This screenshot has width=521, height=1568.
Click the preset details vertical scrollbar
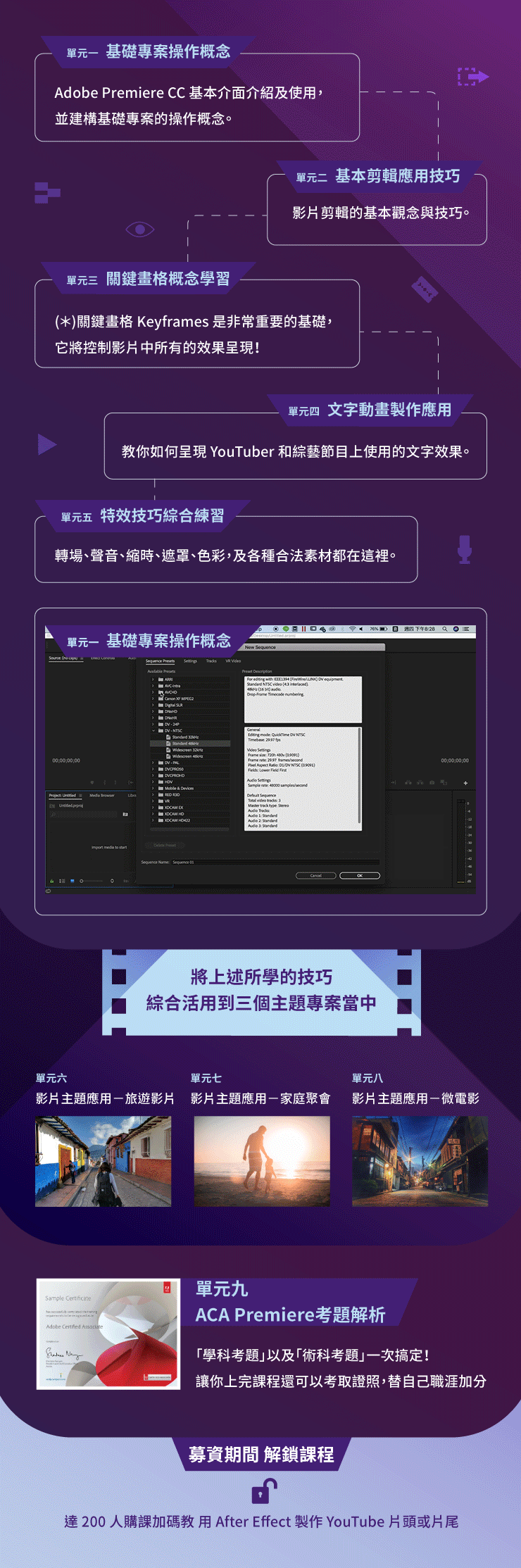[360, 774]
